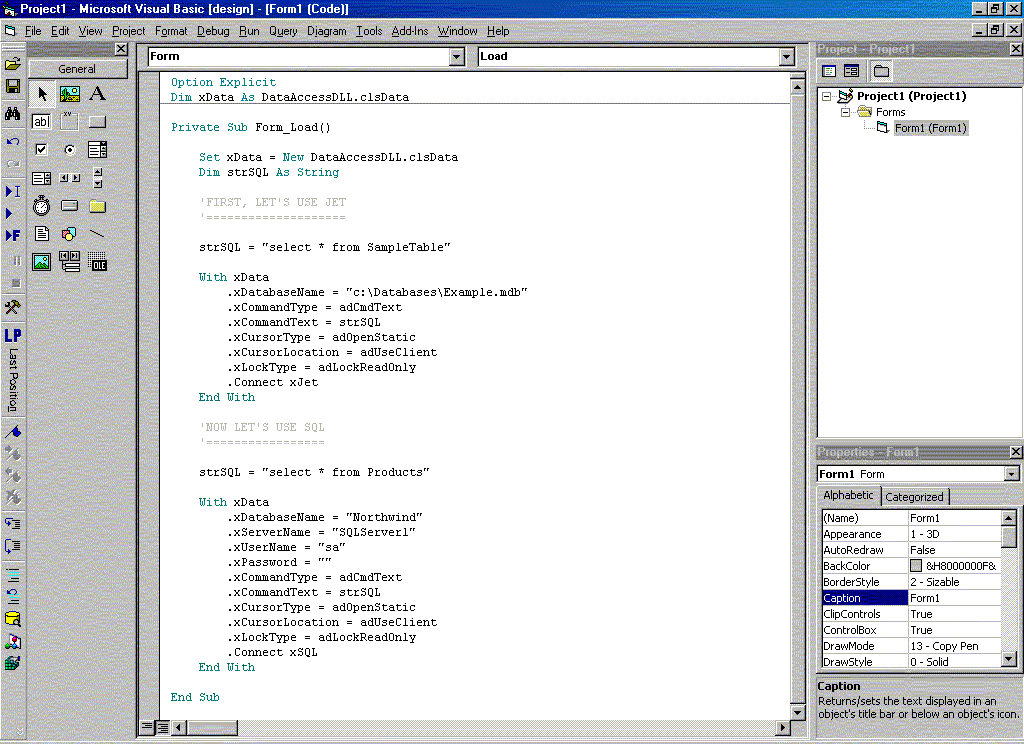Select the CommandButton control tool
This screenshot has width=1024, height=744.
pyautogui.click(x=97, y=121)
